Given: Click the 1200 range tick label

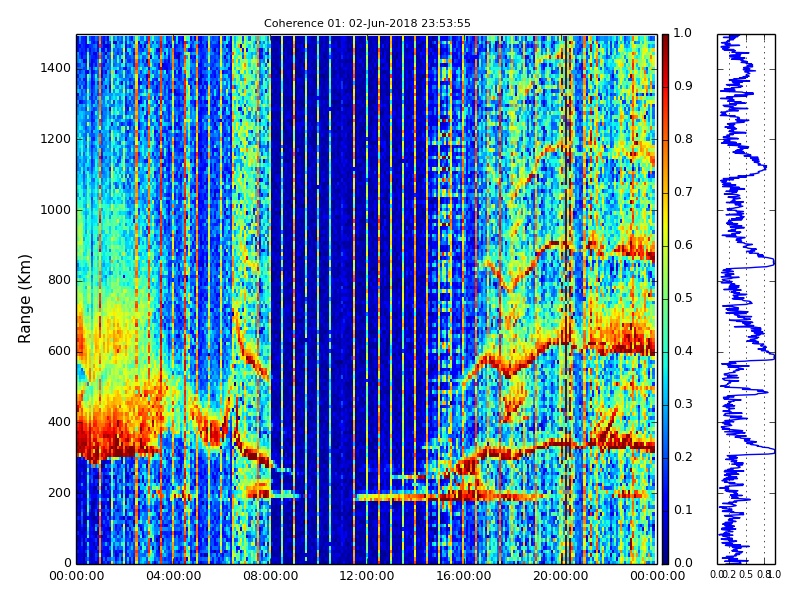Looking at the screenshot, I should [x=56, y=139].
